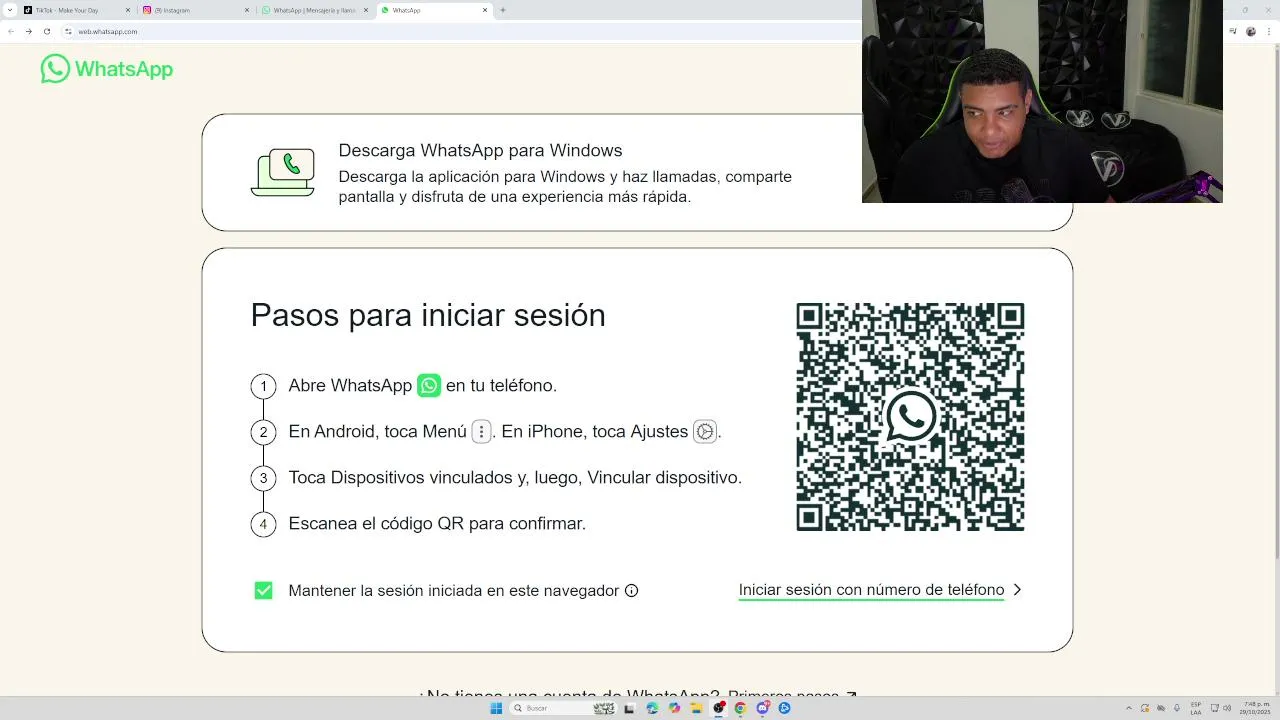Close the WhatsApp | Mensajería tab
Viewport: 1280px width, 720px height.
366,10
